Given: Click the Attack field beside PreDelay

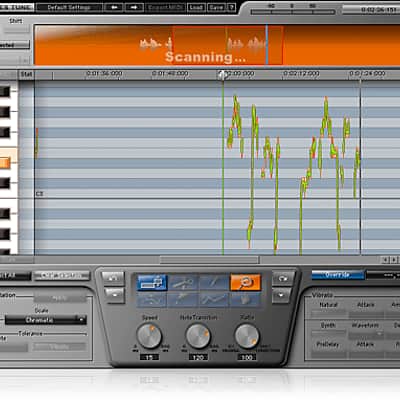Looking at the screenshot, I should [366, 354].
